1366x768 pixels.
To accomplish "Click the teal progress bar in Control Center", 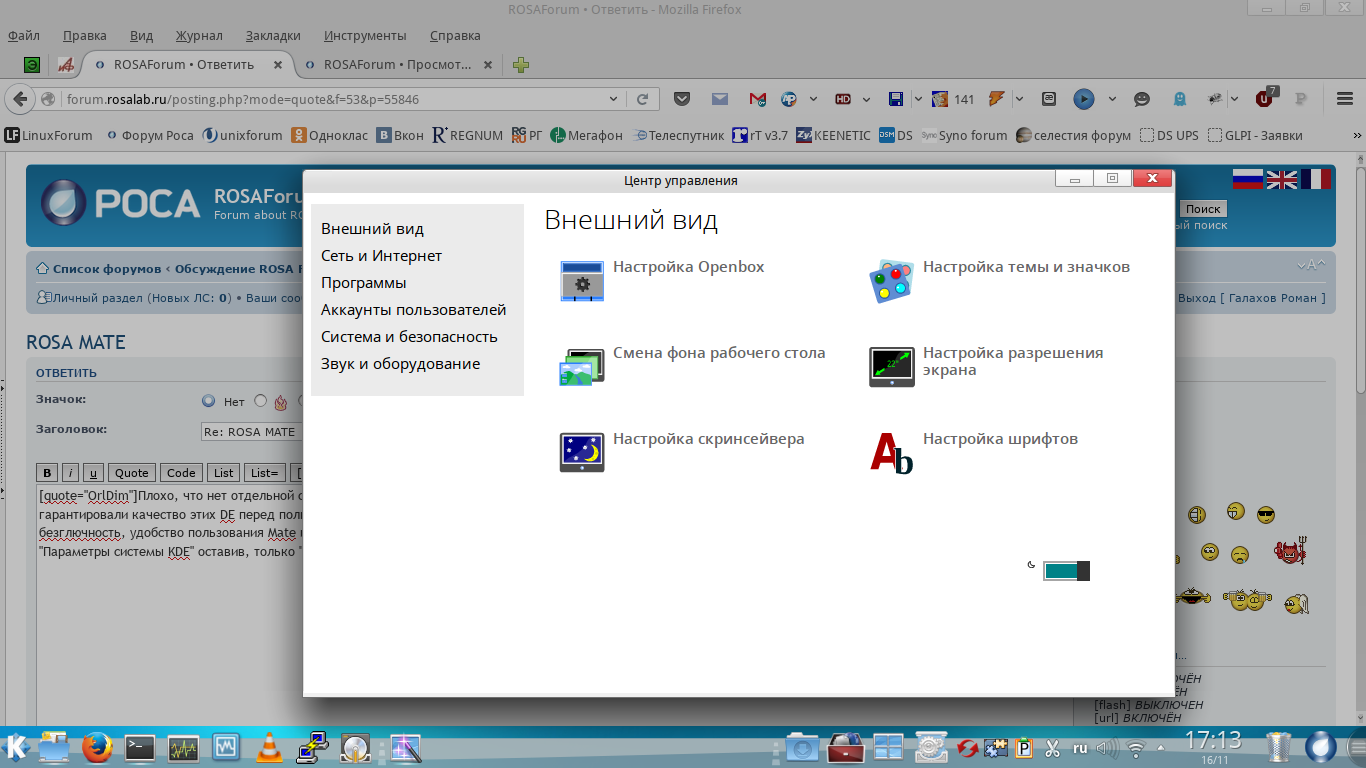I will click(x=1066, y=571).
